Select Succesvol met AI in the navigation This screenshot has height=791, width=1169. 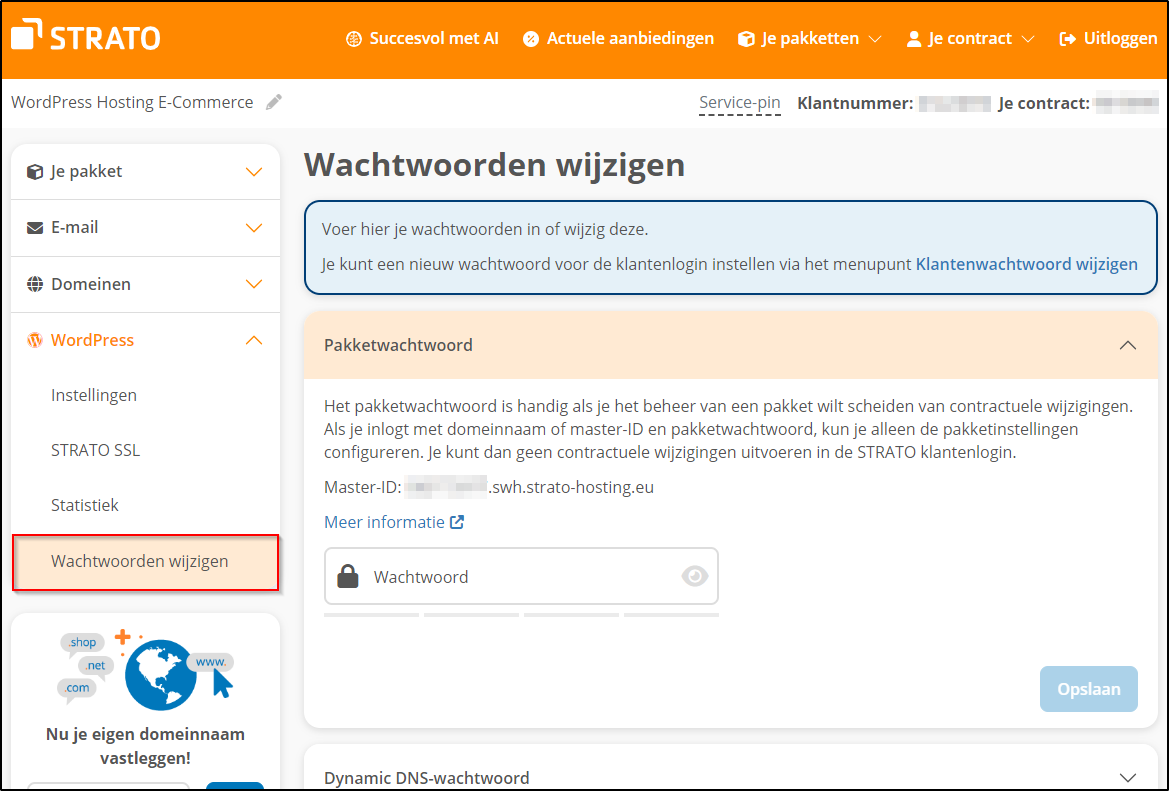434,38
